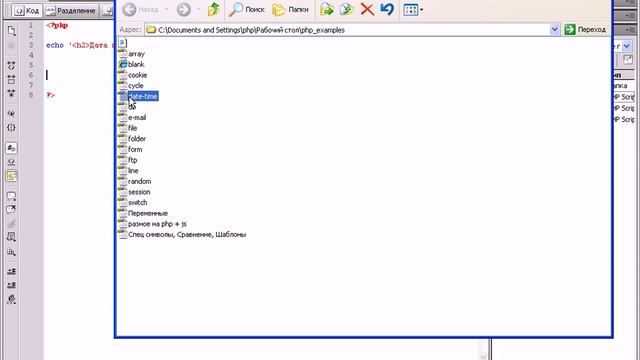Screen dimensions: 640x360
Task: Select the session folder
Action: coord(134,192)
